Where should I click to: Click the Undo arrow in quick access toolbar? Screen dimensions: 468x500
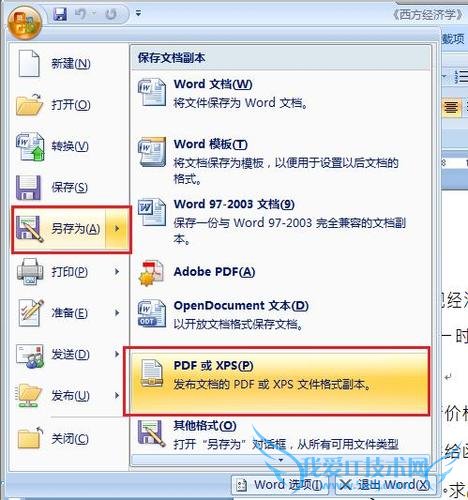coord(80,14)
